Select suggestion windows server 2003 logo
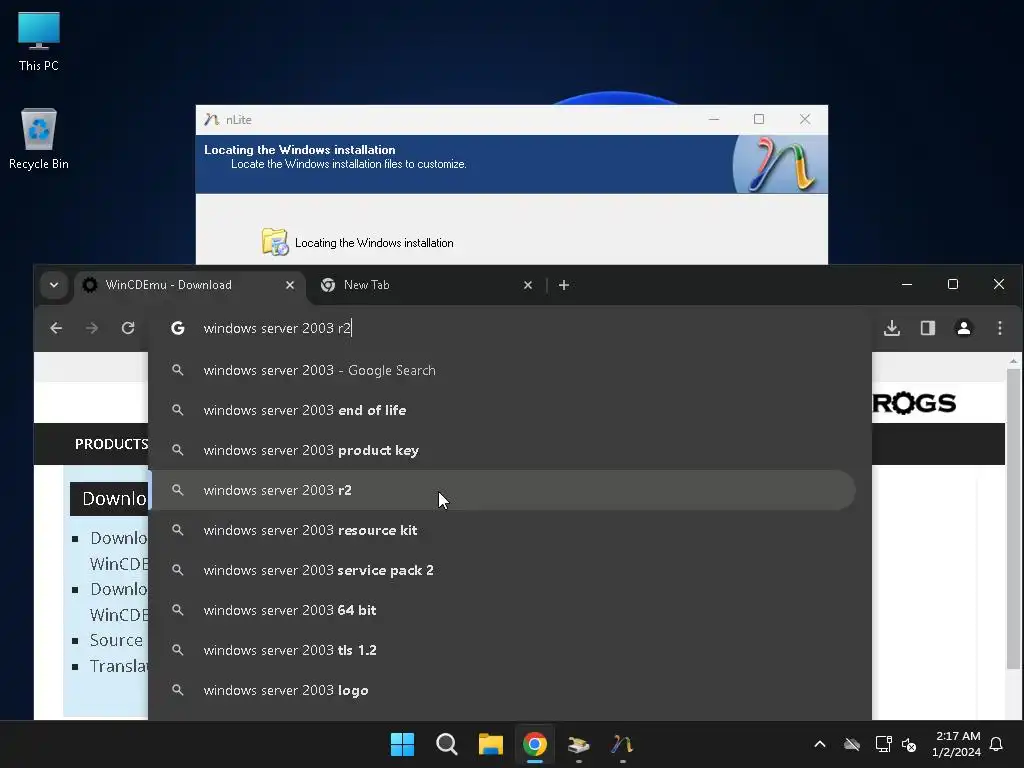Viewport: 1024px width, 768px height. point(502,690)
